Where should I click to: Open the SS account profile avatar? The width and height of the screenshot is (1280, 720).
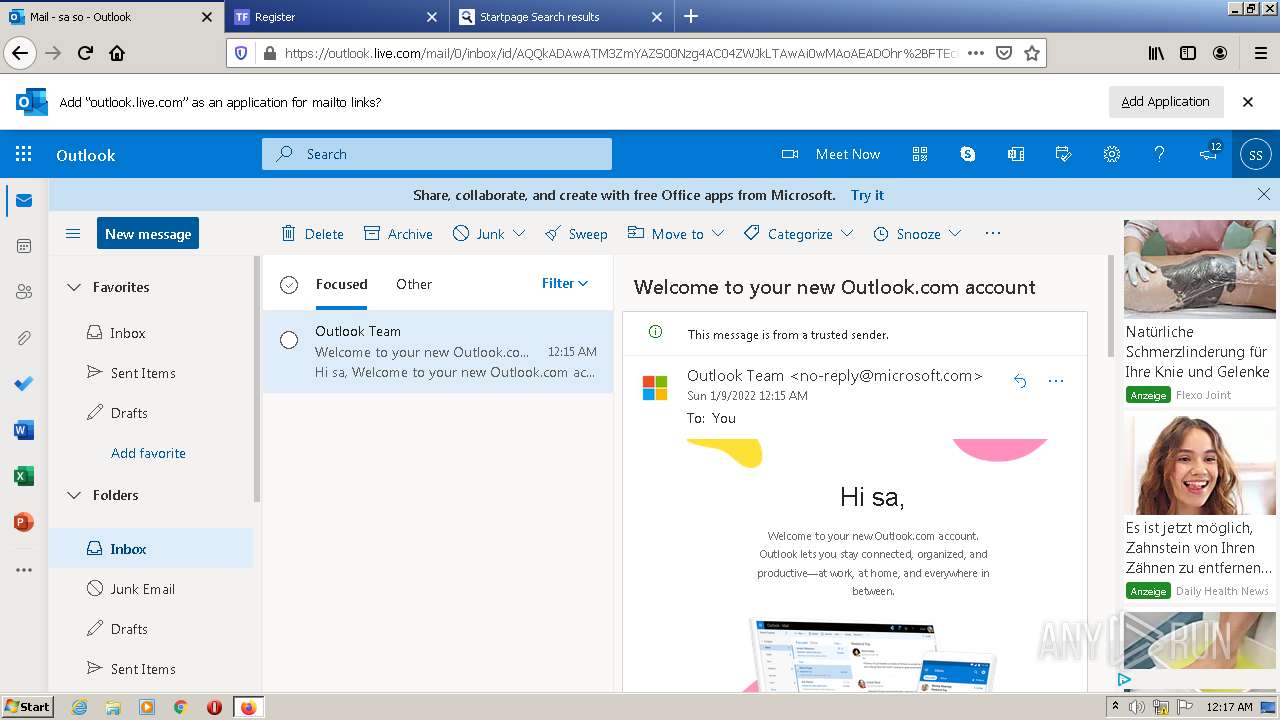[x=1256, y=154]
